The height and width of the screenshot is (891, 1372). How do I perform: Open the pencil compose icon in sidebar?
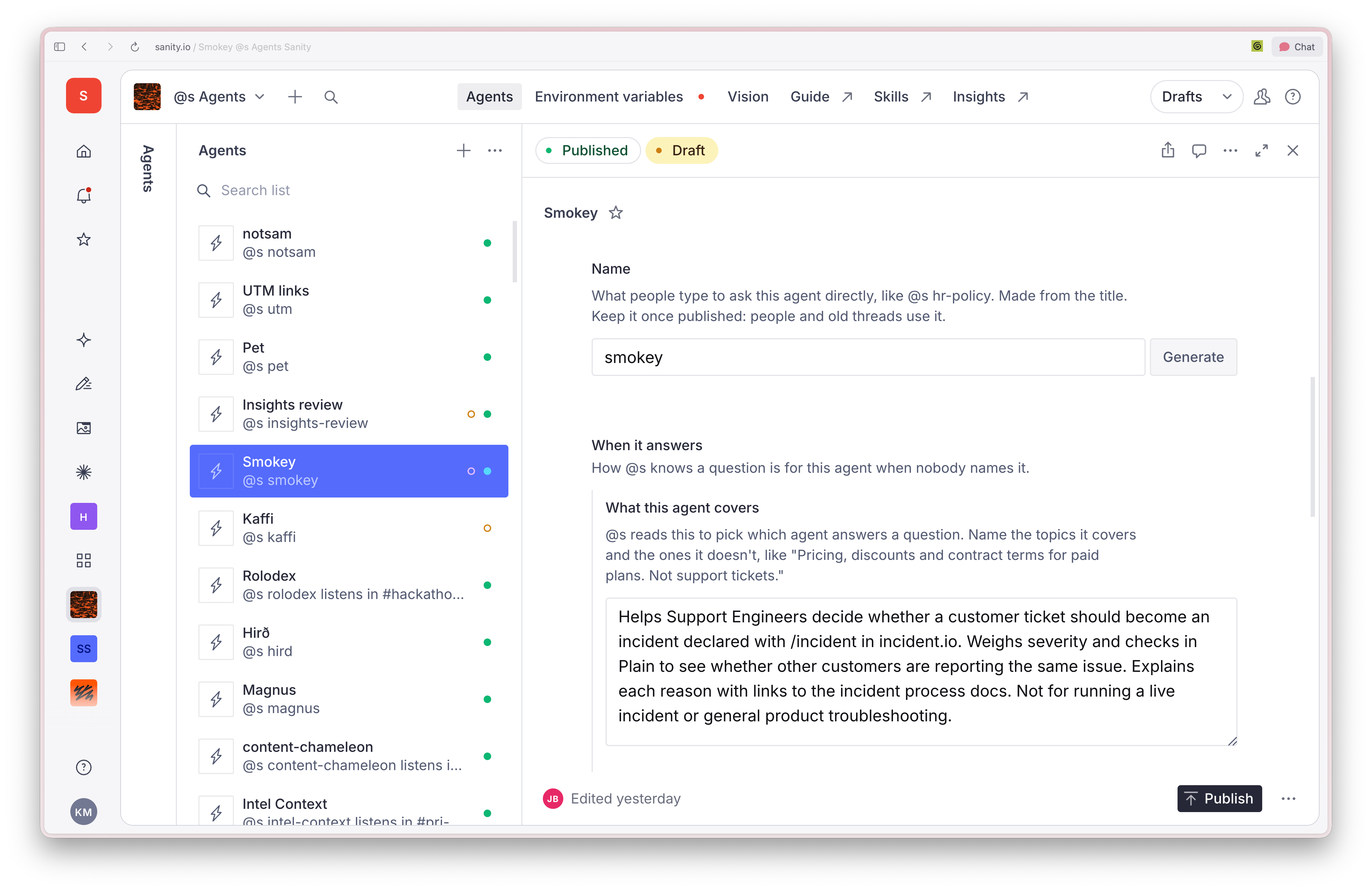pos(84,384)
